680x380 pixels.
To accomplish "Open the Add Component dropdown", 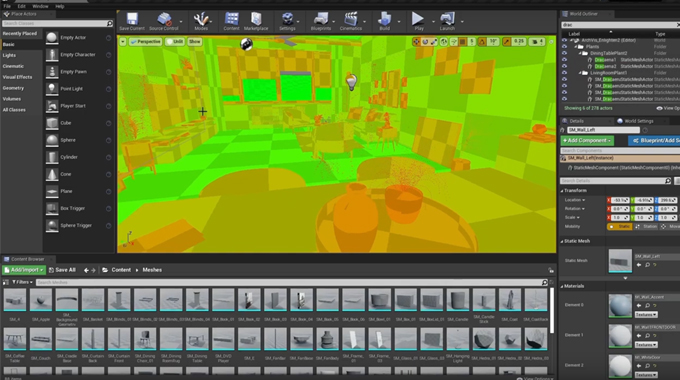I will (x=587, y=141).
